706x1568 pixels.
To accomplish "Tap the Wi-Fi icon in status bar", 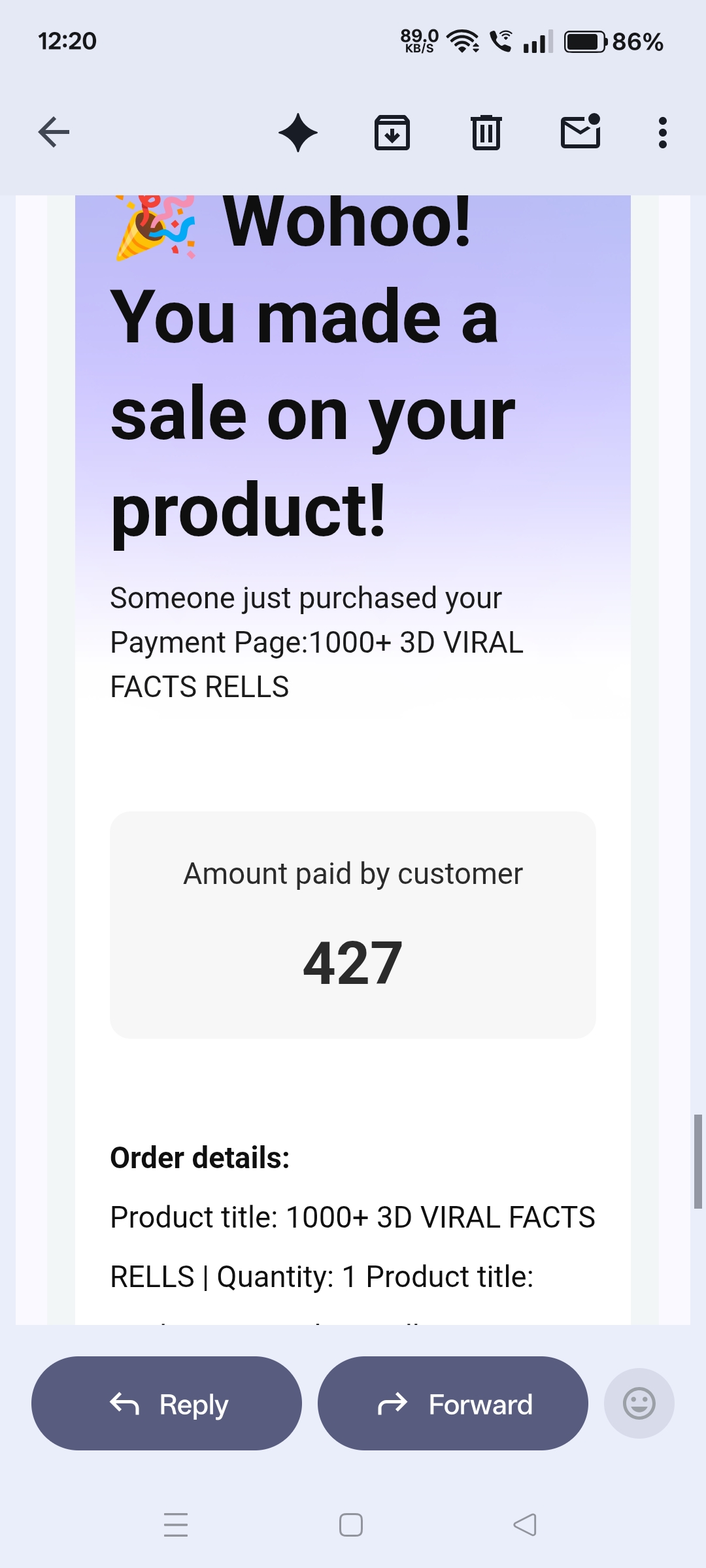I will 463,42.
